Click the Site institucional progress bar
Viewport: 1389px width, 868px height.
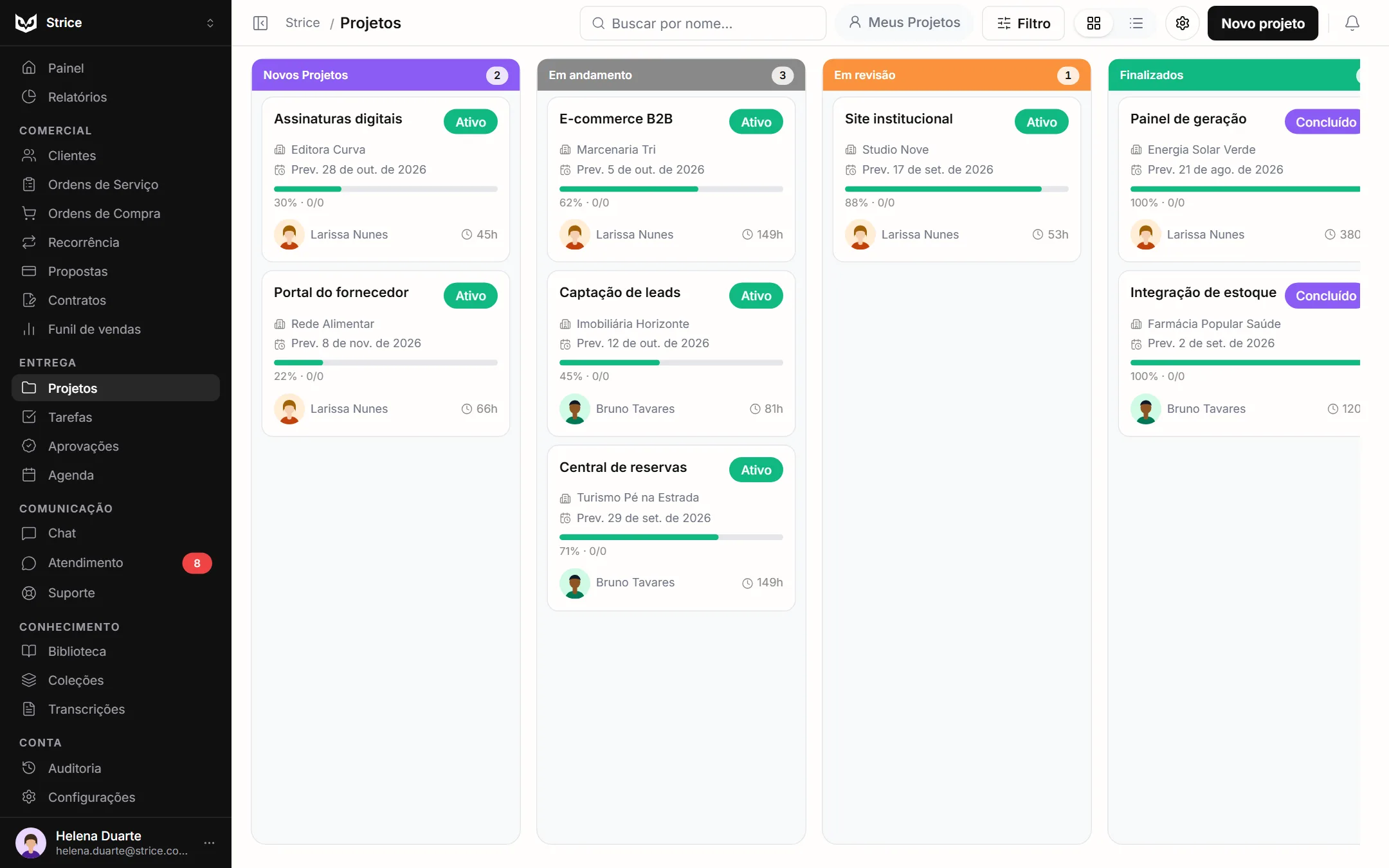[x=957, y=189]
